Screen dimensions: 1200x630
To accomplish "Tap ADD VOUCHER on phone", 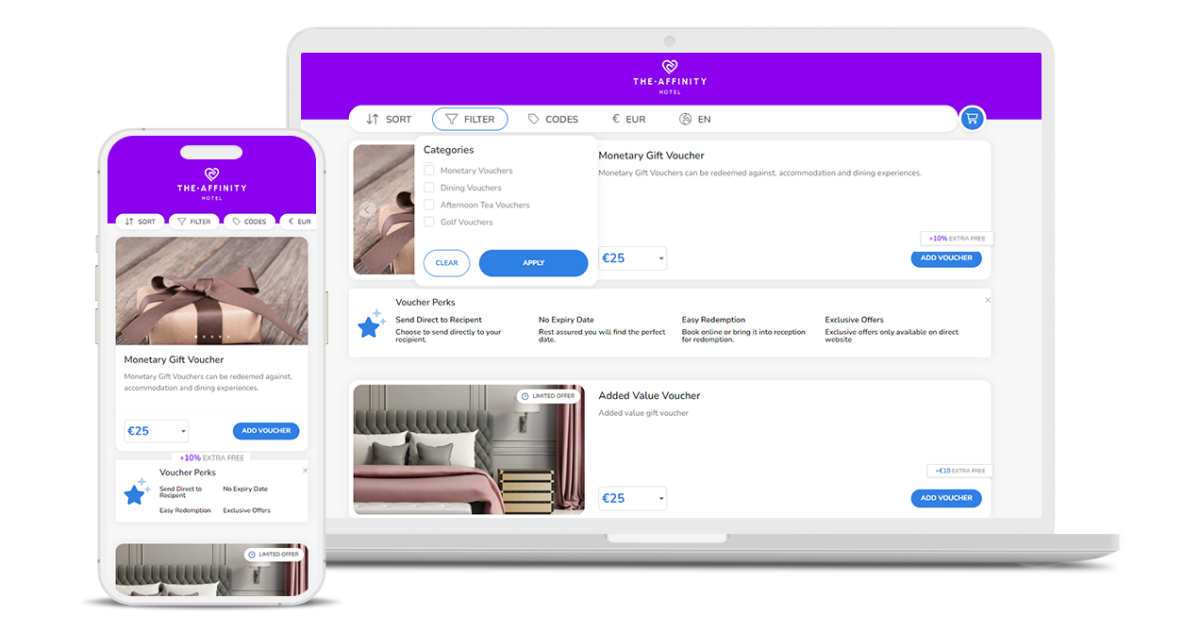I will tap(266, 431).
